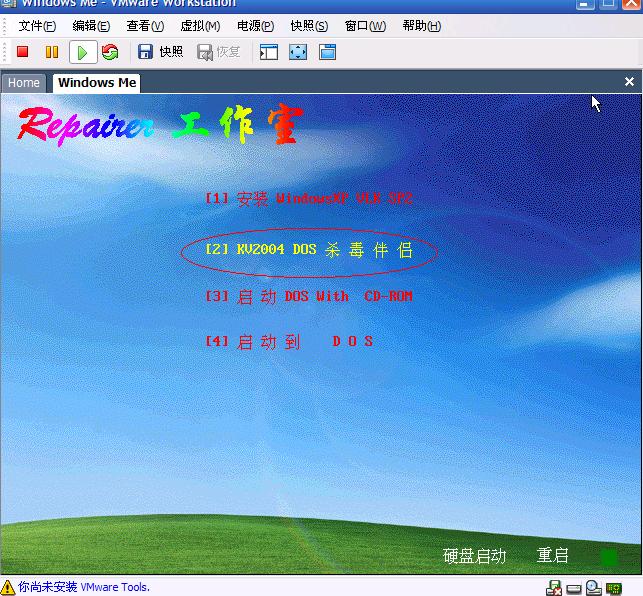Viewport: 643px width, 596px height.
Task: Select option 1 install WindowsXP VLK SP2
Action: (309, 199)
